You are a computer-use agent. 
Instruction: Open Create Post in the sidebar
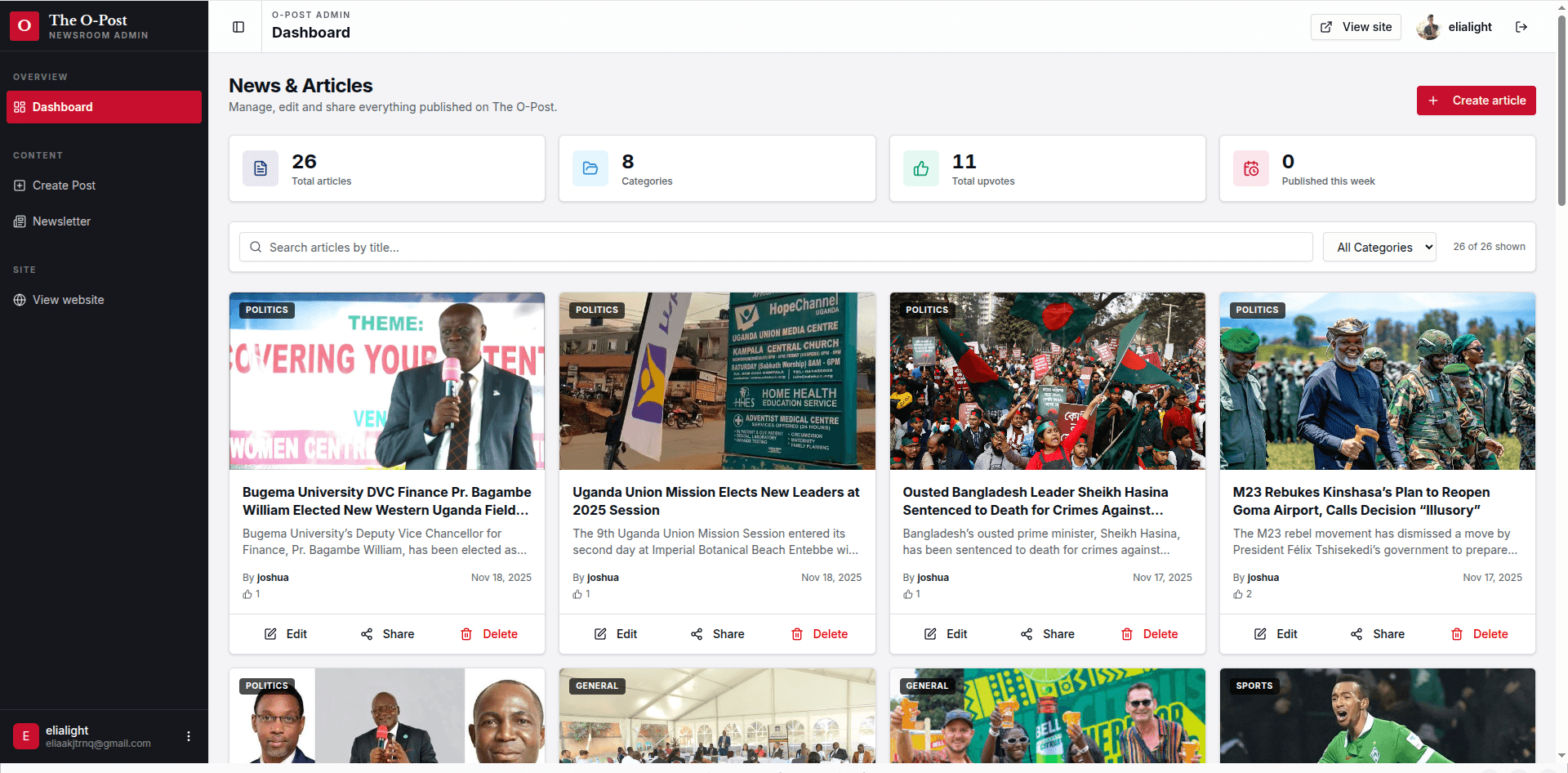104,185
